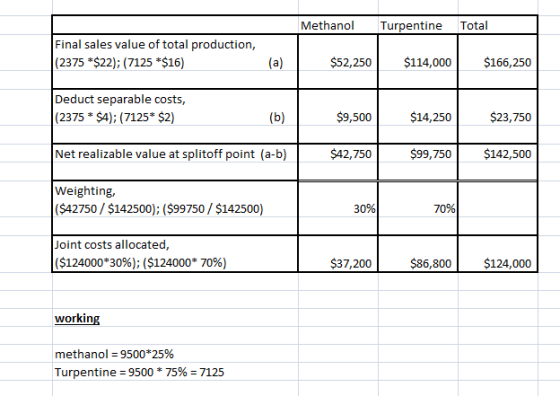Select the Total column header cell
Viewport: 560px width, 396px height.
click(498, 25)
